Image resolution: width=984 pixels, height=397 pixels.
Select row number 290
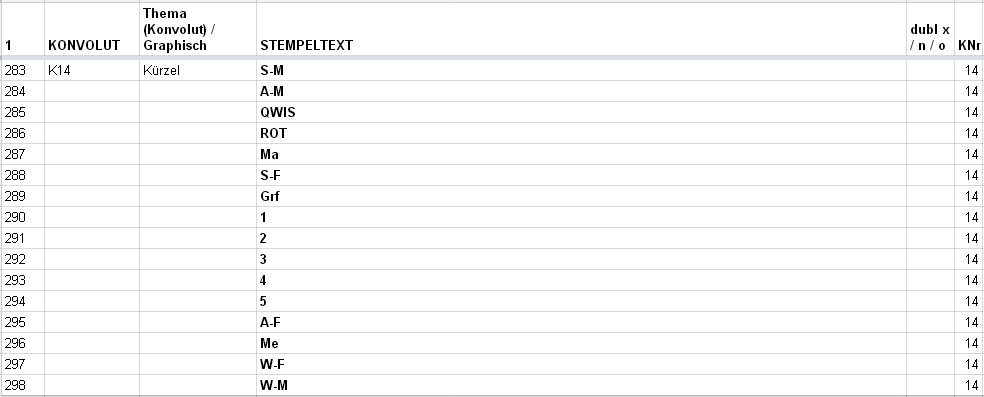coord(23,218)
